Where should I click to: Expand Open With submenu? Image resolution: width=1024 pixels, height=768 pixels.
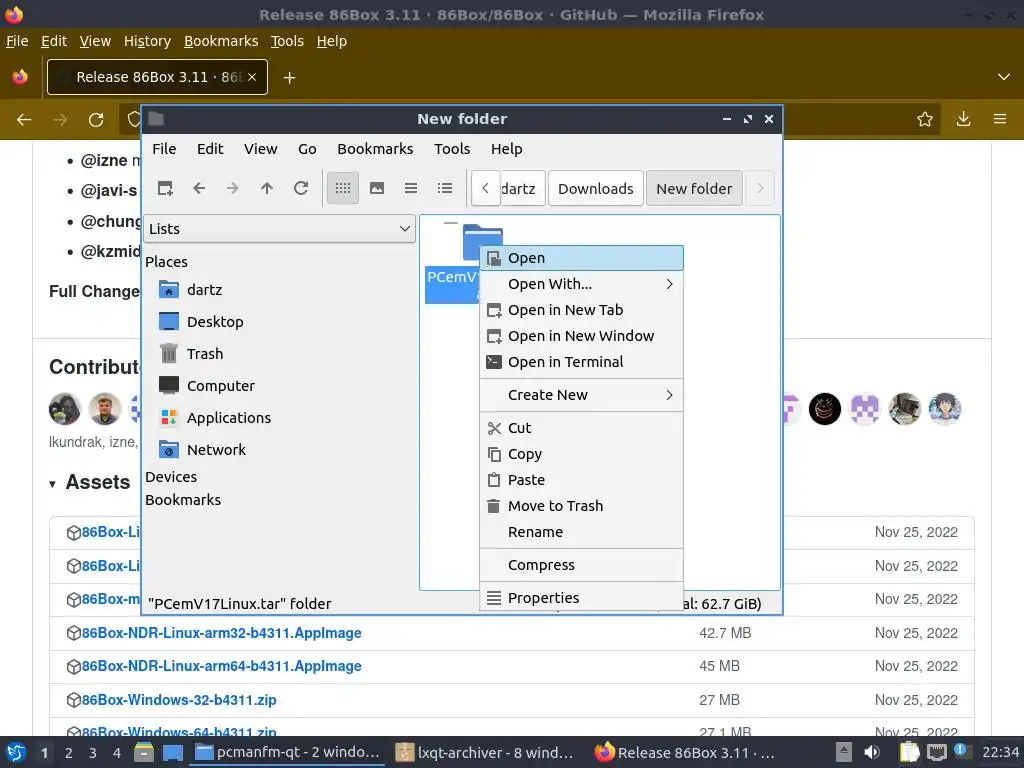581,284
